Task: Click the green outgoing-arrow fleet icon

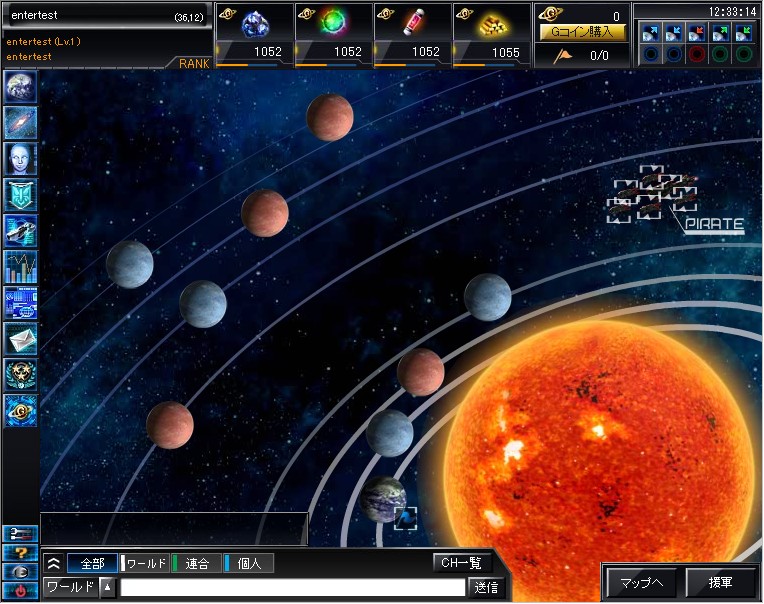Action: (721, 33)
